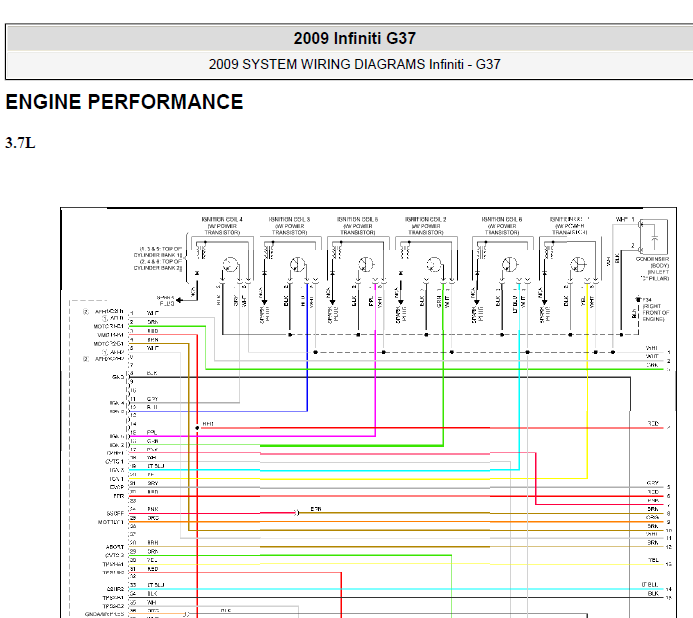
Task: Click the "2009 Infiniti G37" title heading
Action: (354, 38)
